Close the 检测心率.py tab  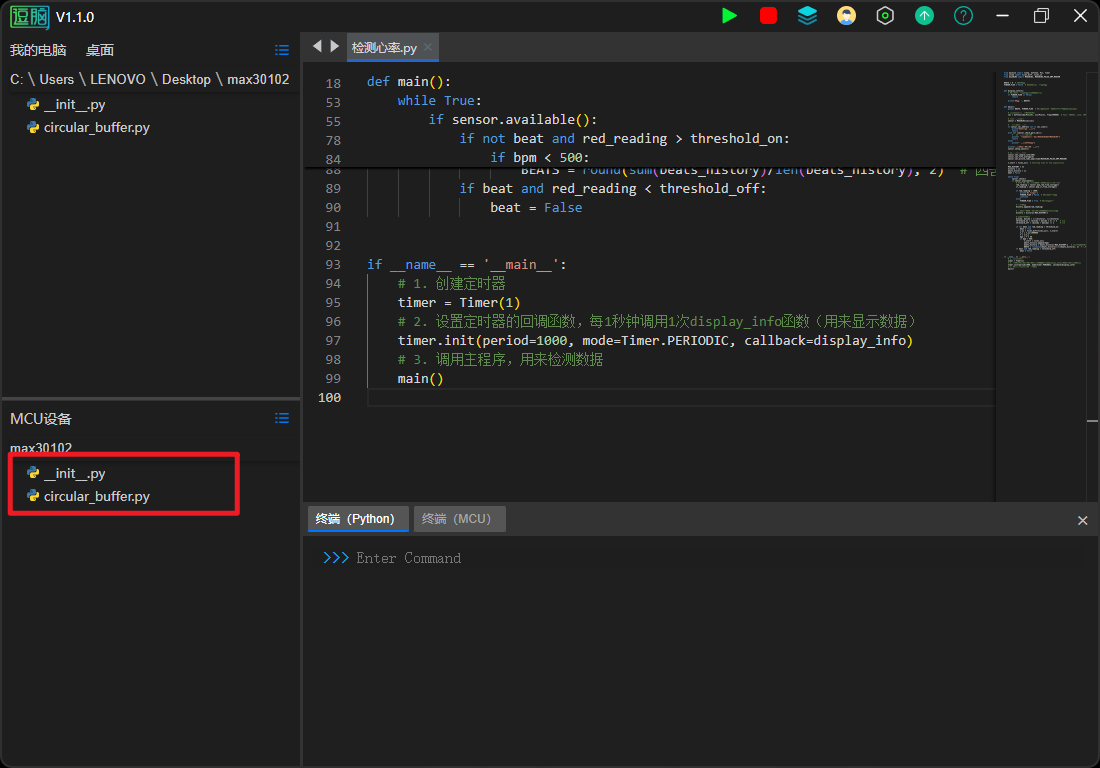click(x=428, y=47)
